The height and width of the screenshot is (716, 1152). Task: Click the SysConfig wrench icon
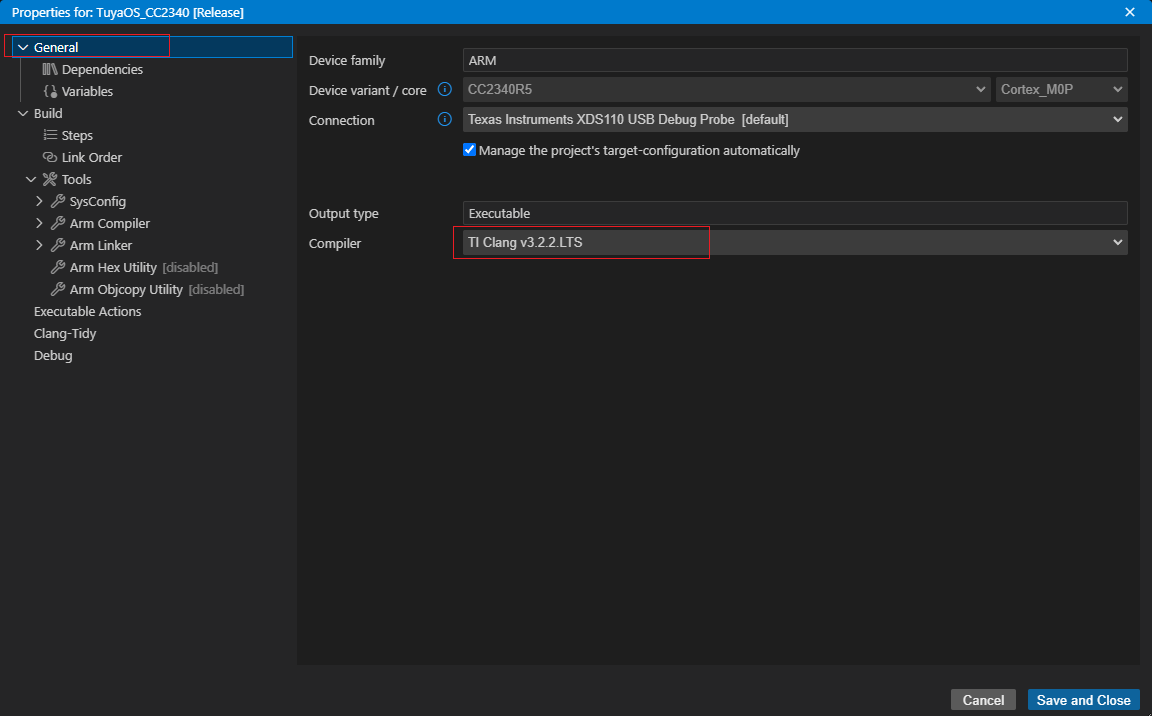[58, 201]
